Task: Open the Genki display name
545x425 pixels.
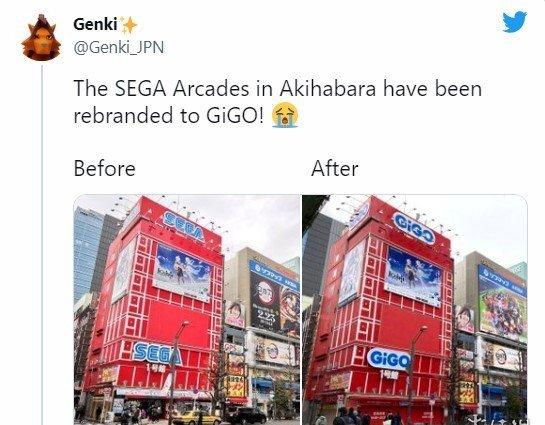Action: coord(95,24)
